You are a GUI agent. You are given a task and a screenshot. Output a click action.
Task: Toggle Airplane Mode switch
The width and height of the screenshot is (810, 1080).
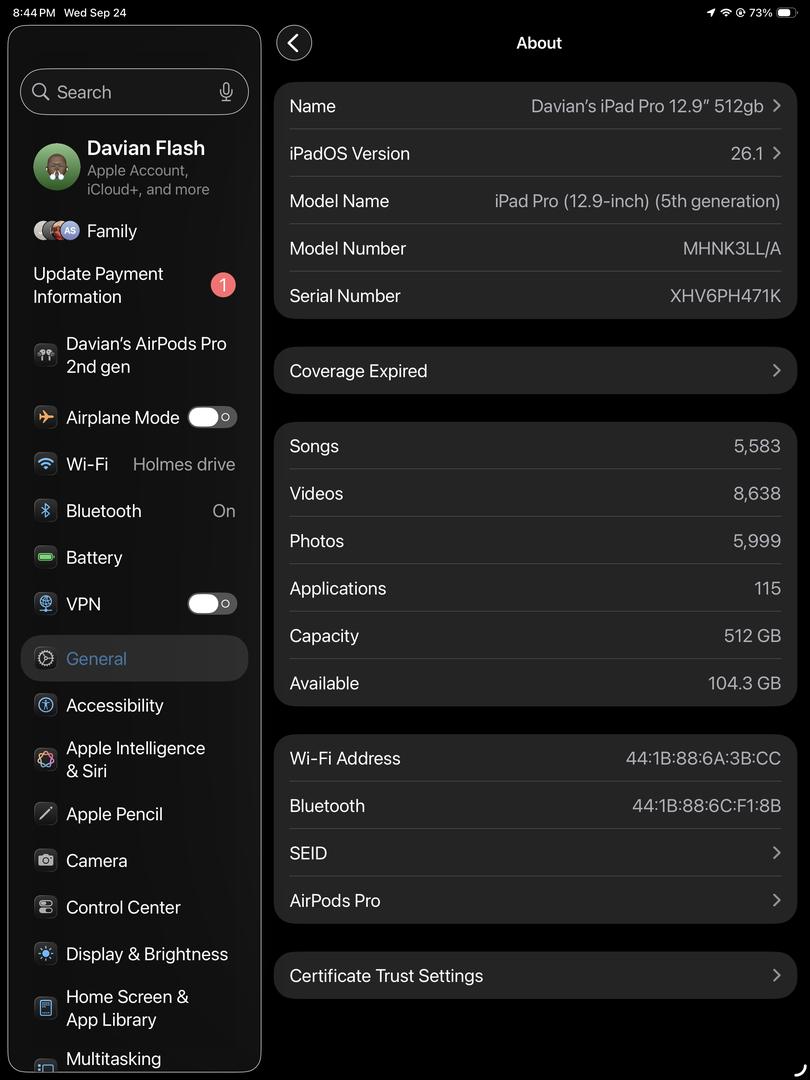click(212, 417)
